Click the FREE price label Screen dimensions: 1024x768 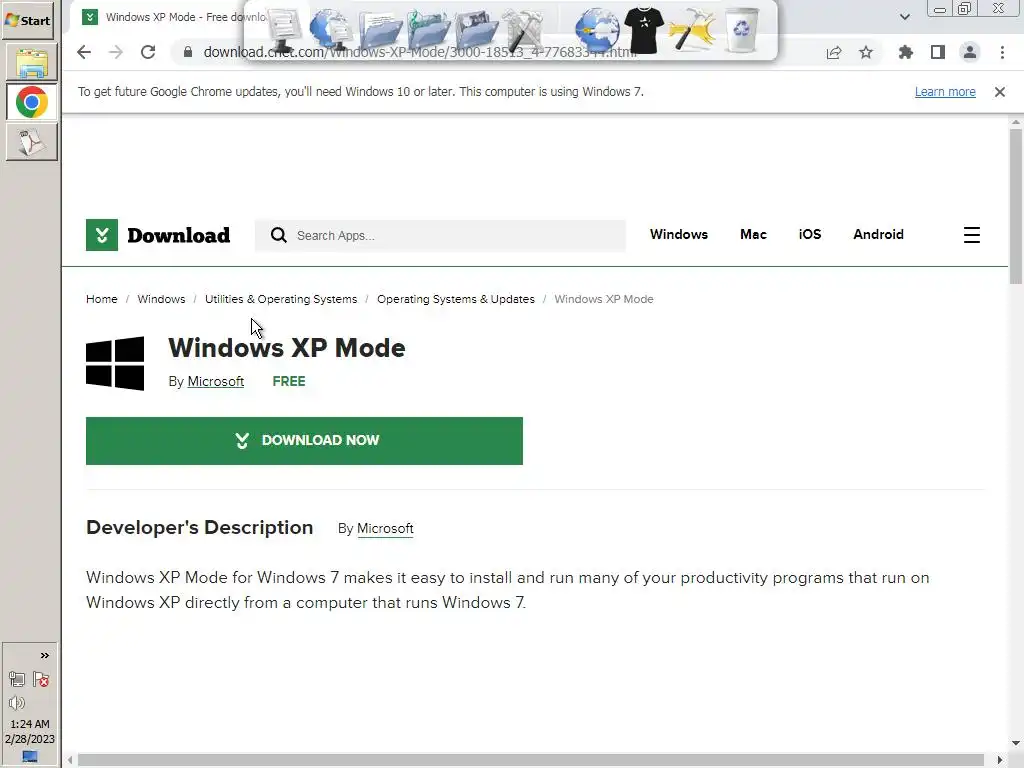click(x=289, y=381)
